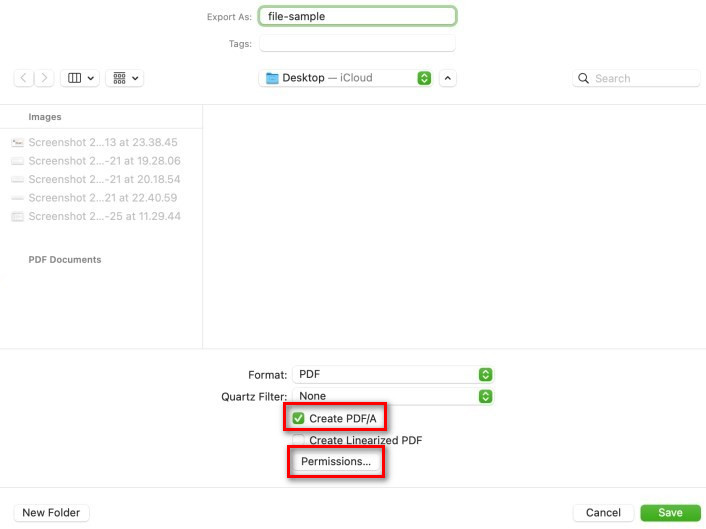
Task: Click the Permissions... button
Action: [x=336, y=462]
